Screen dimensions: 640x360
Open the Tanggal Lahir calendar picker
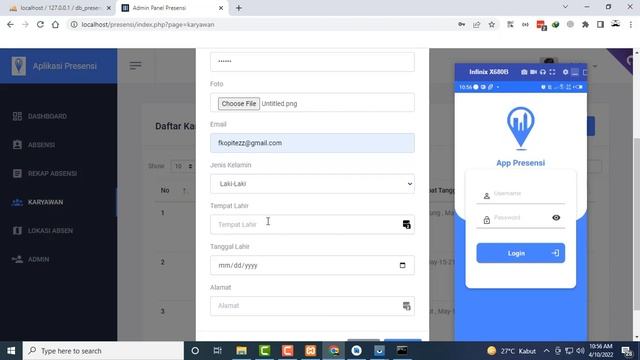click(402, 265)
